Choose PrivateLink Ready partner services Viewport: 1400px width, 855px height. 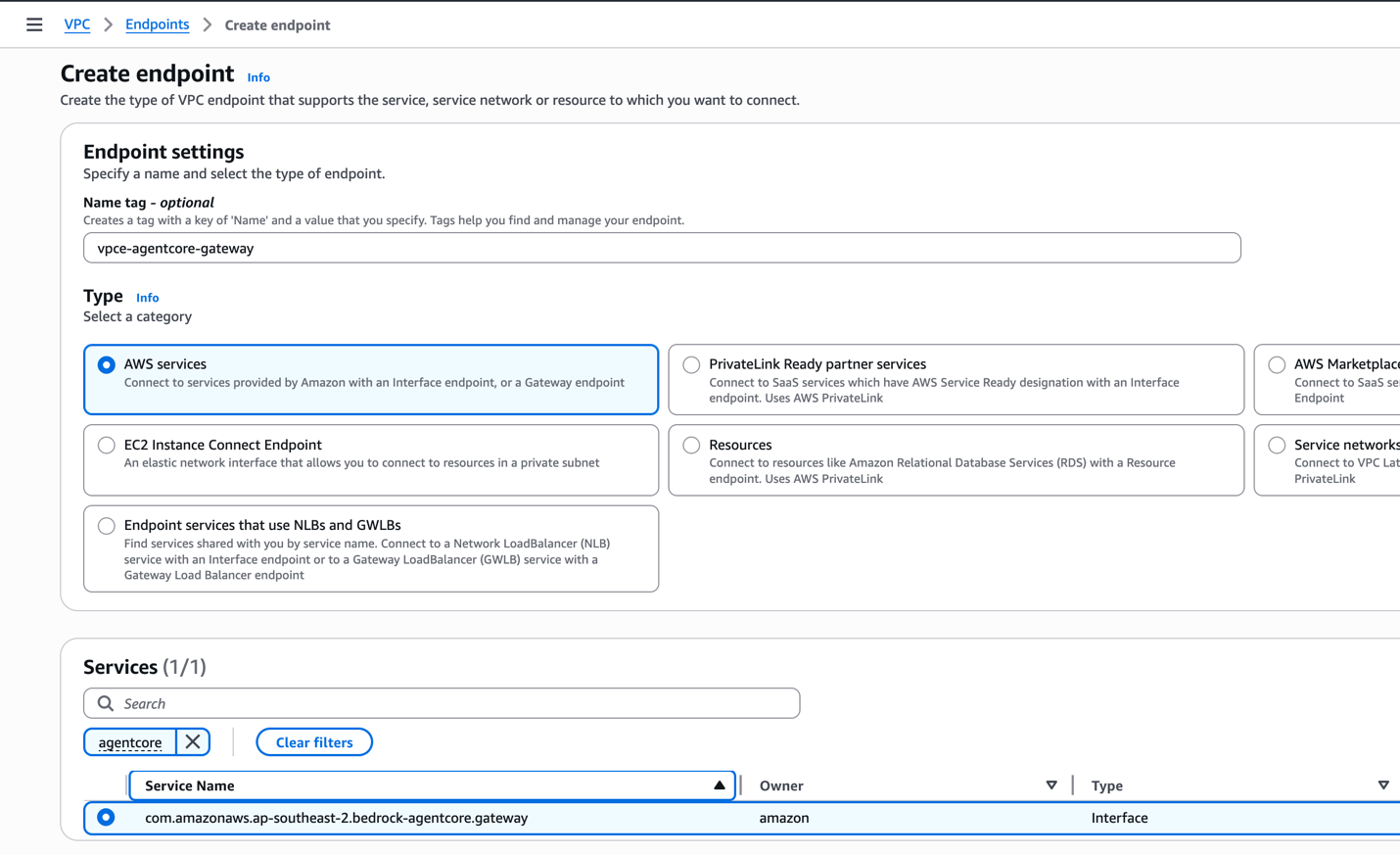click(691, 365)
